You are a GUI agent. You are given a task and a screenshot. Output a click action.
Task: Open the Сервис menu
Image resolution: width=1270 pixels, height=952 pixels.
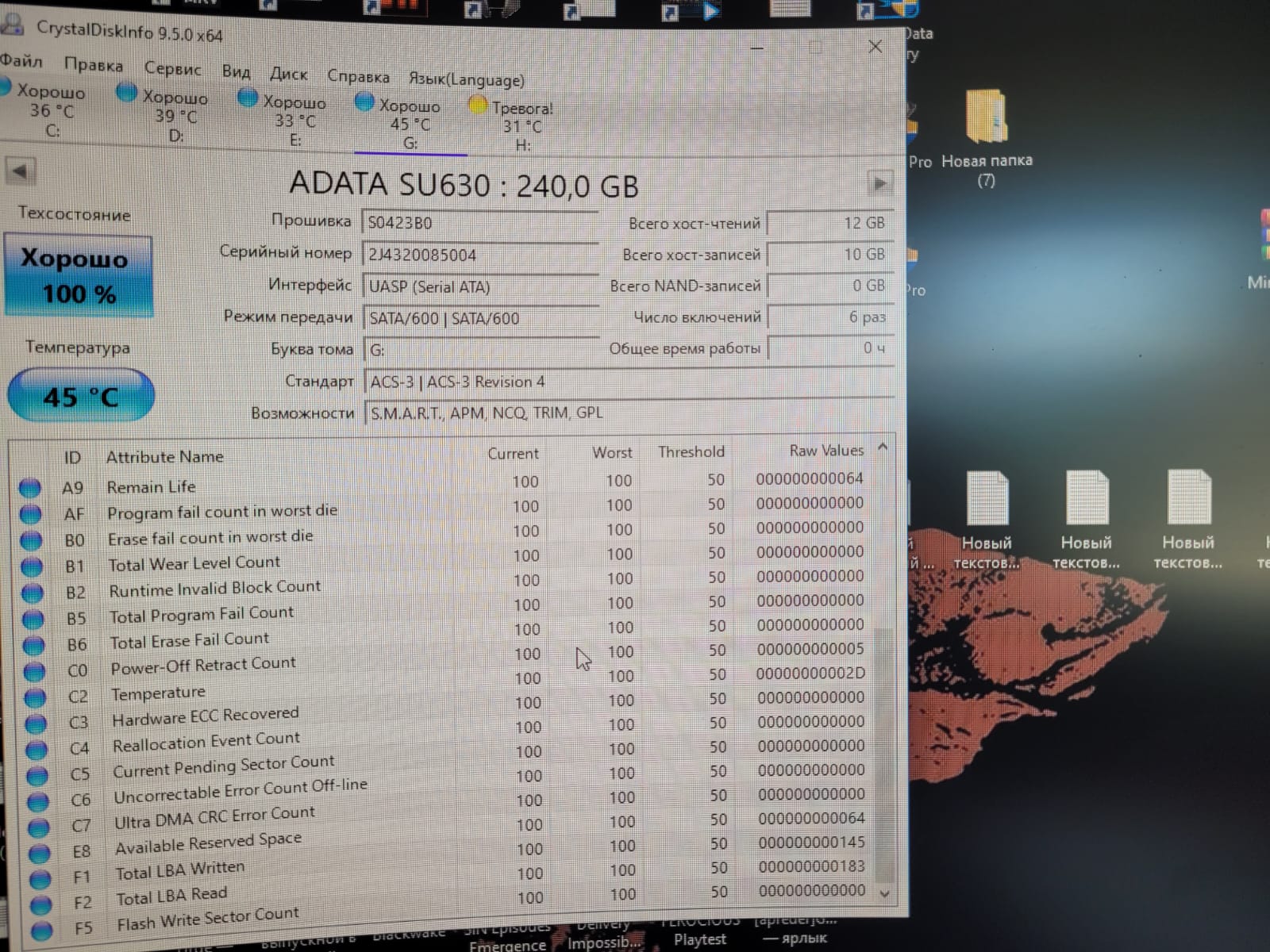tap(173, 69)
